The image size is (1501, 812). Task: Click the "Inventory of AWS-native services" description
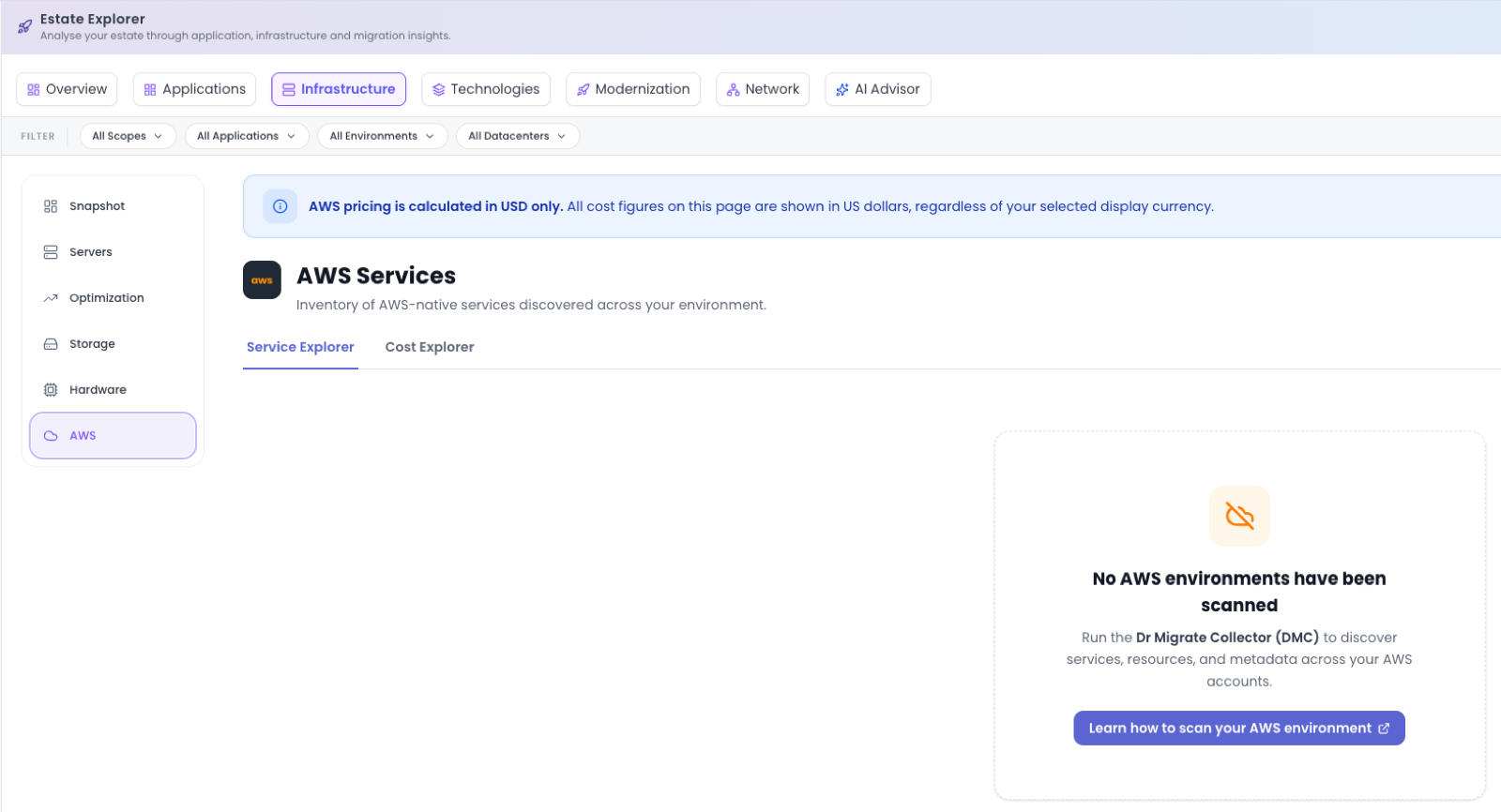tap(531, 305)
